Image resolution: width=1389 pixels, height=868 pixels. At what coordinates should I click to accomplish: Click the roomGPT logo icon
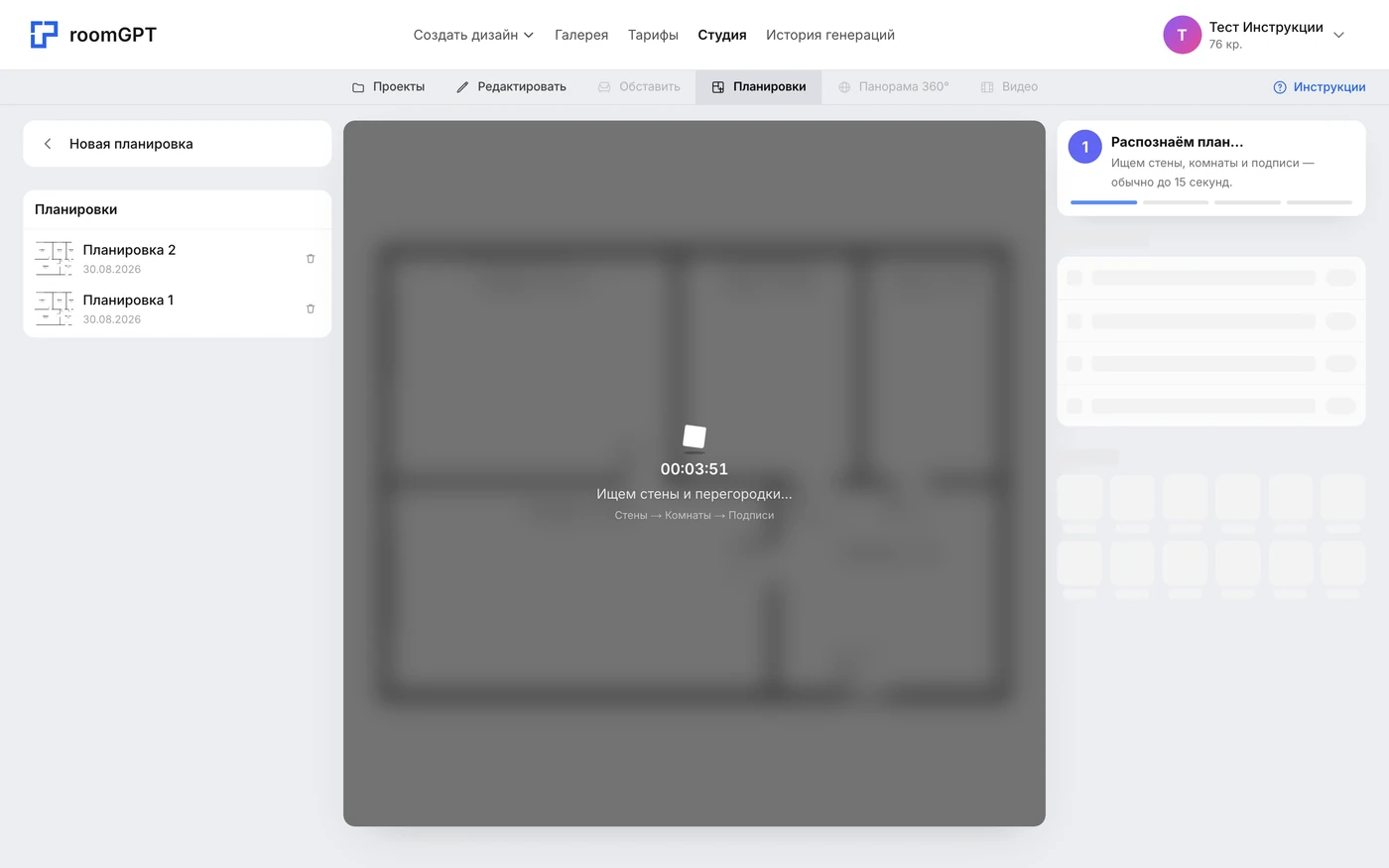pos(44,35)
